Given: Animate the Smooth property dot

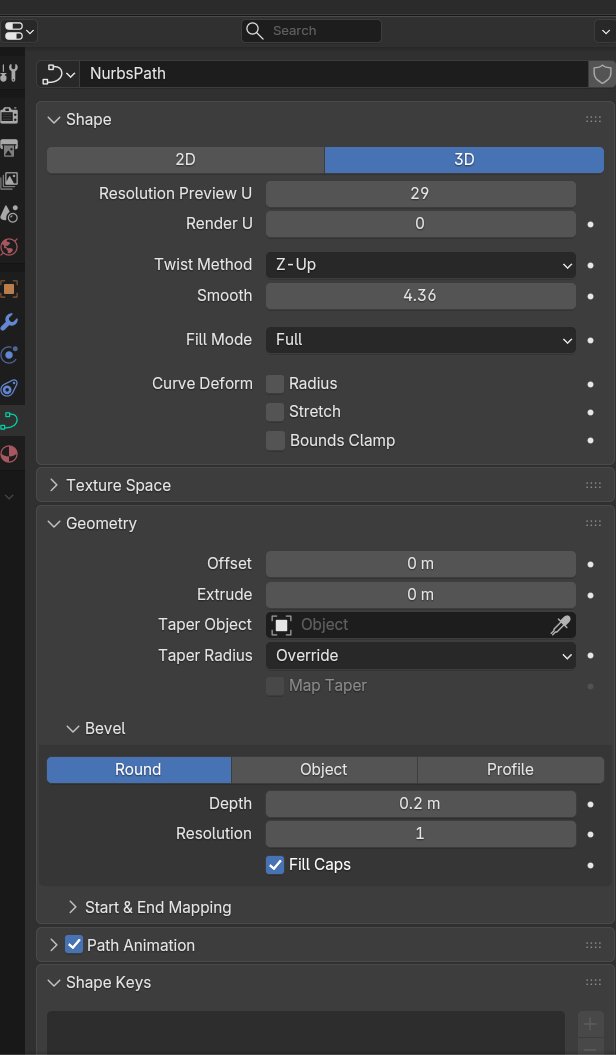Looking at the screenshot, I should tap(590, 296).
